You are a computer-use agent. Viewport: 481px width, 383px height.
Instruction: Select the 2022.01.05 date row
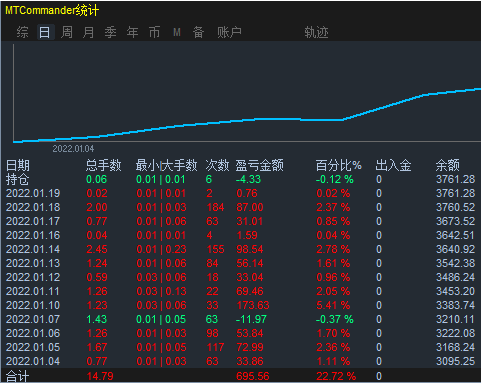(33, 347)
